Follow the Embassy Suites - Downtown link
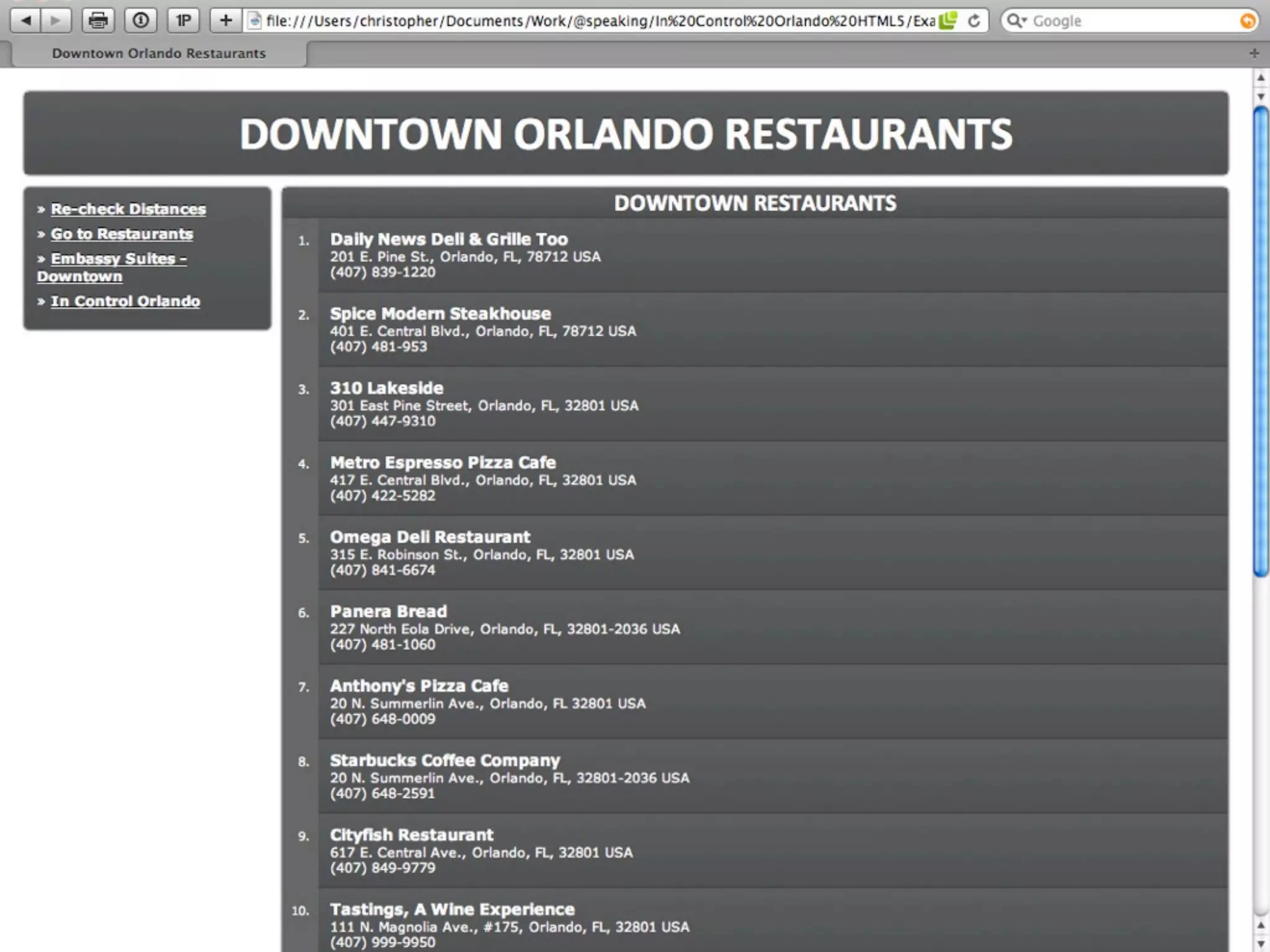 pos(118,259)
